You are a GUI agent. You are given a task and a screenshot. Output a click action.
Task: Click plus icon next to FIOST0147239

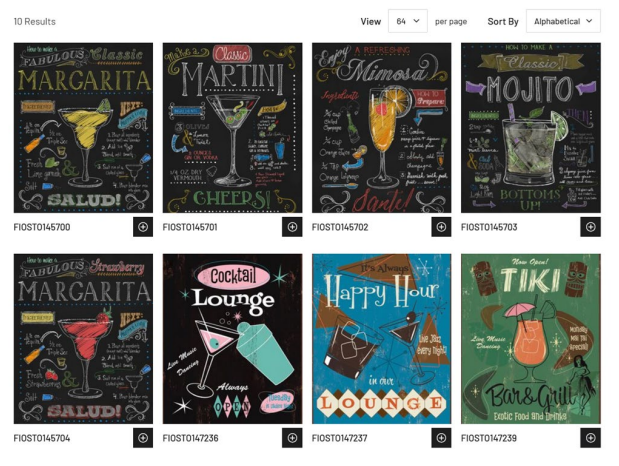(x=590, y=438)
